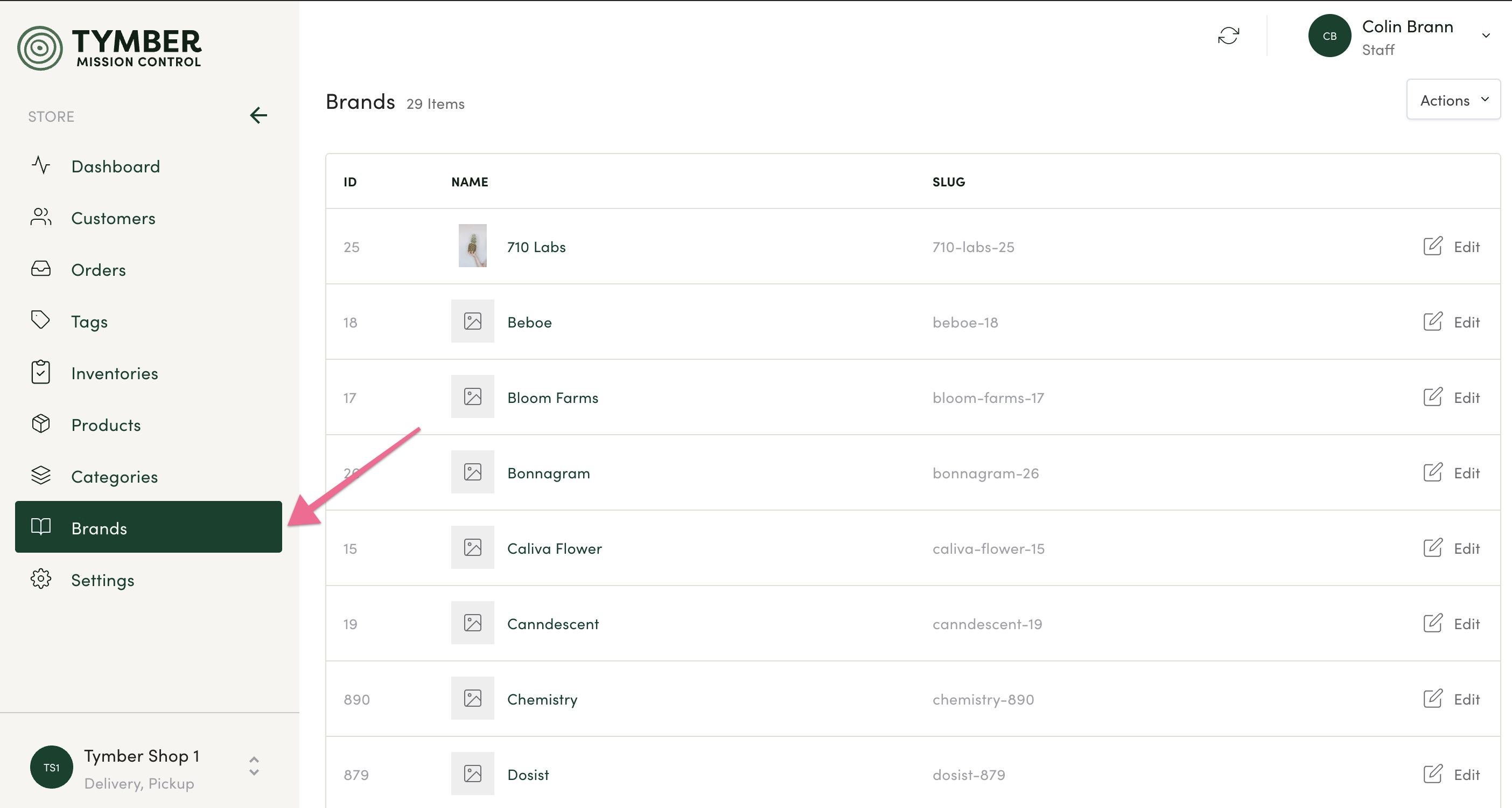
Task: Click the CB user avatar
Action: pos(1329,36)
